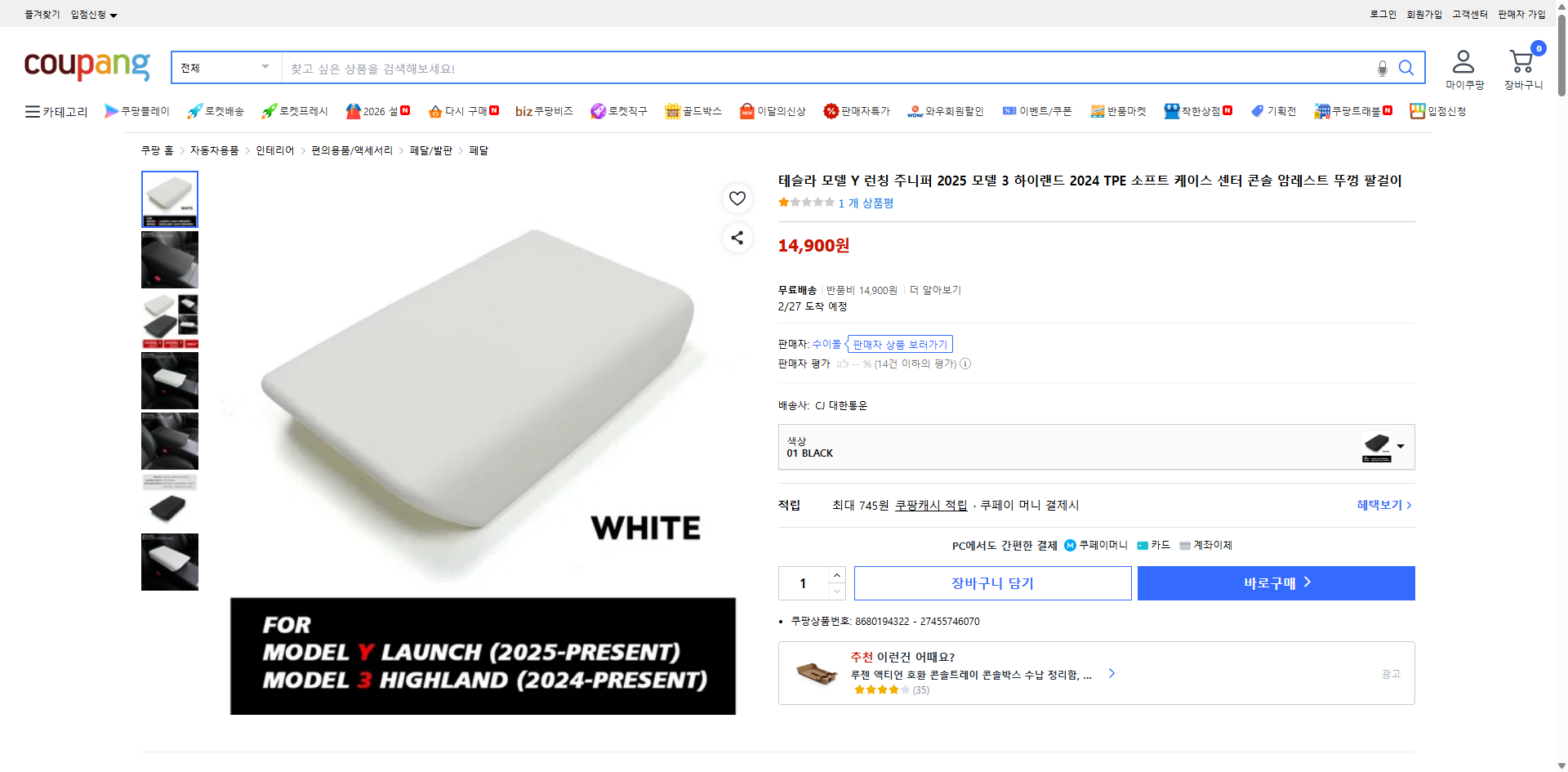
Task: Click the black product color swatch
Action: tap(1378, 446)
